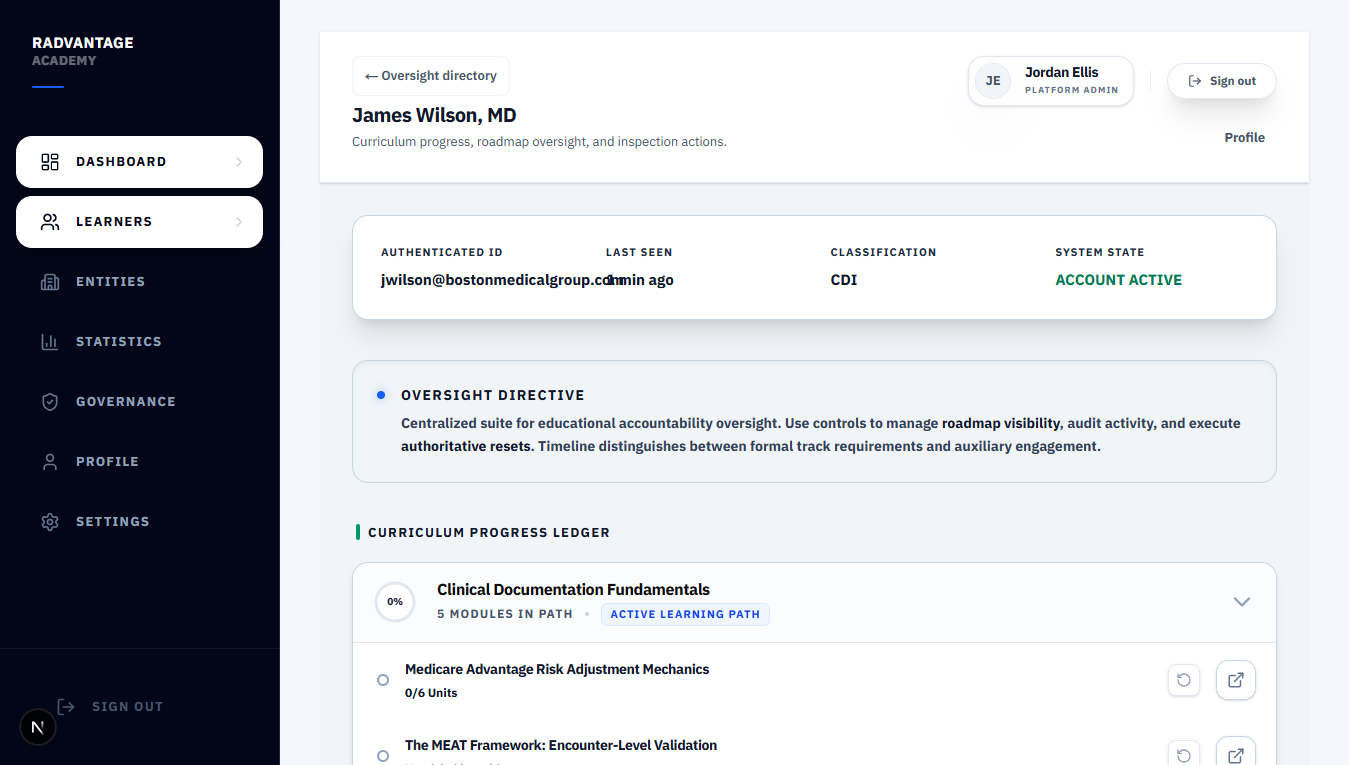This screenshot has width=1349, height=765.
Task: Click the James Wilson, MD heading
Action: [x=434, y=115]
